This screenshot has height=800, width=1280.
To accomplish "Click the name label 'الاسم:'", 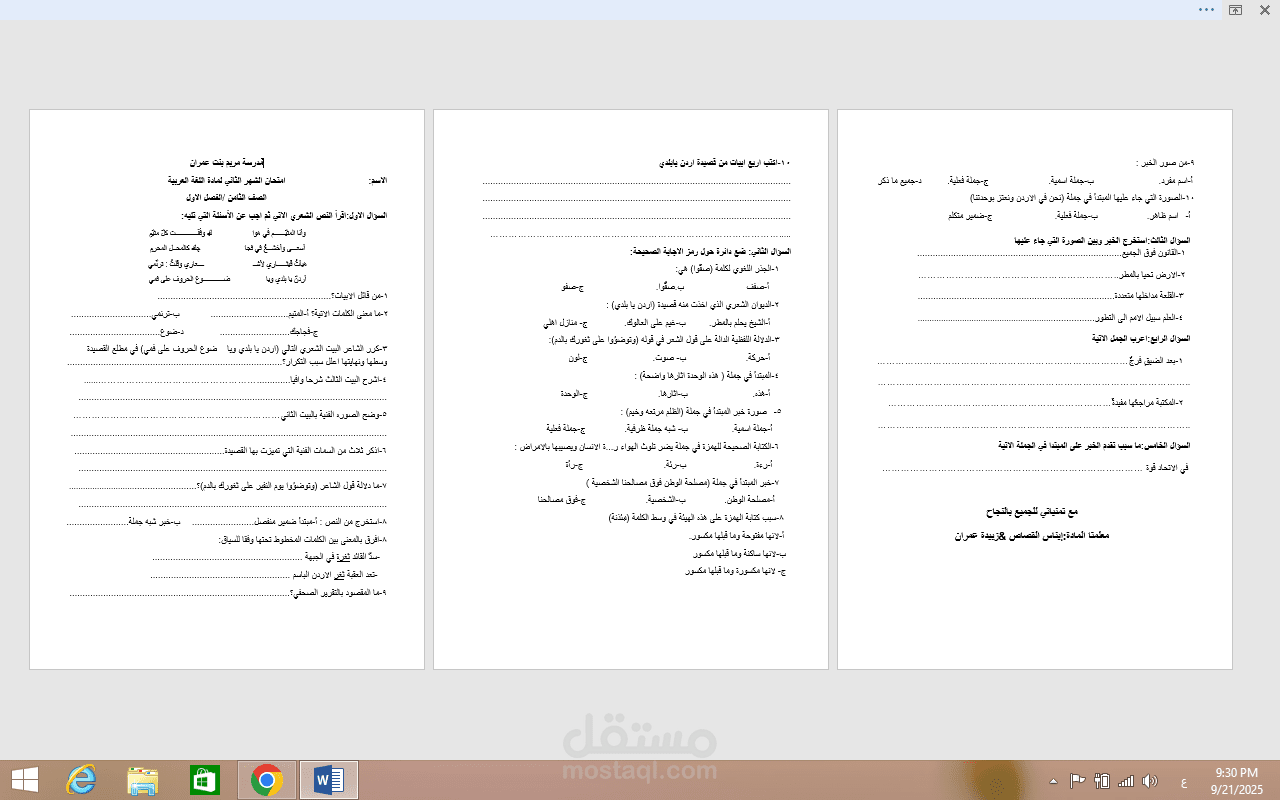I will click(378, 180).
